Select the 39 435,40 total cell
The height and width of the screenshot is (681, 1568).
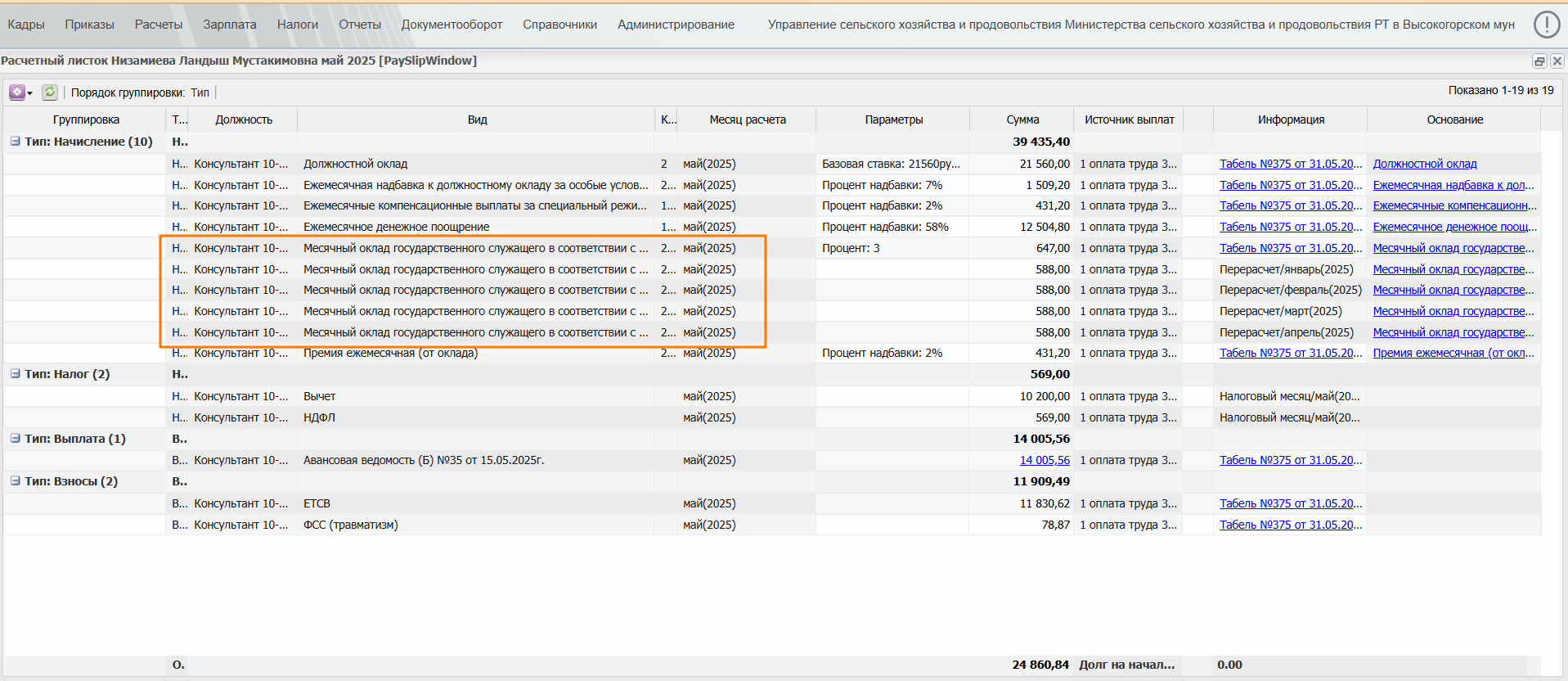1022,142
